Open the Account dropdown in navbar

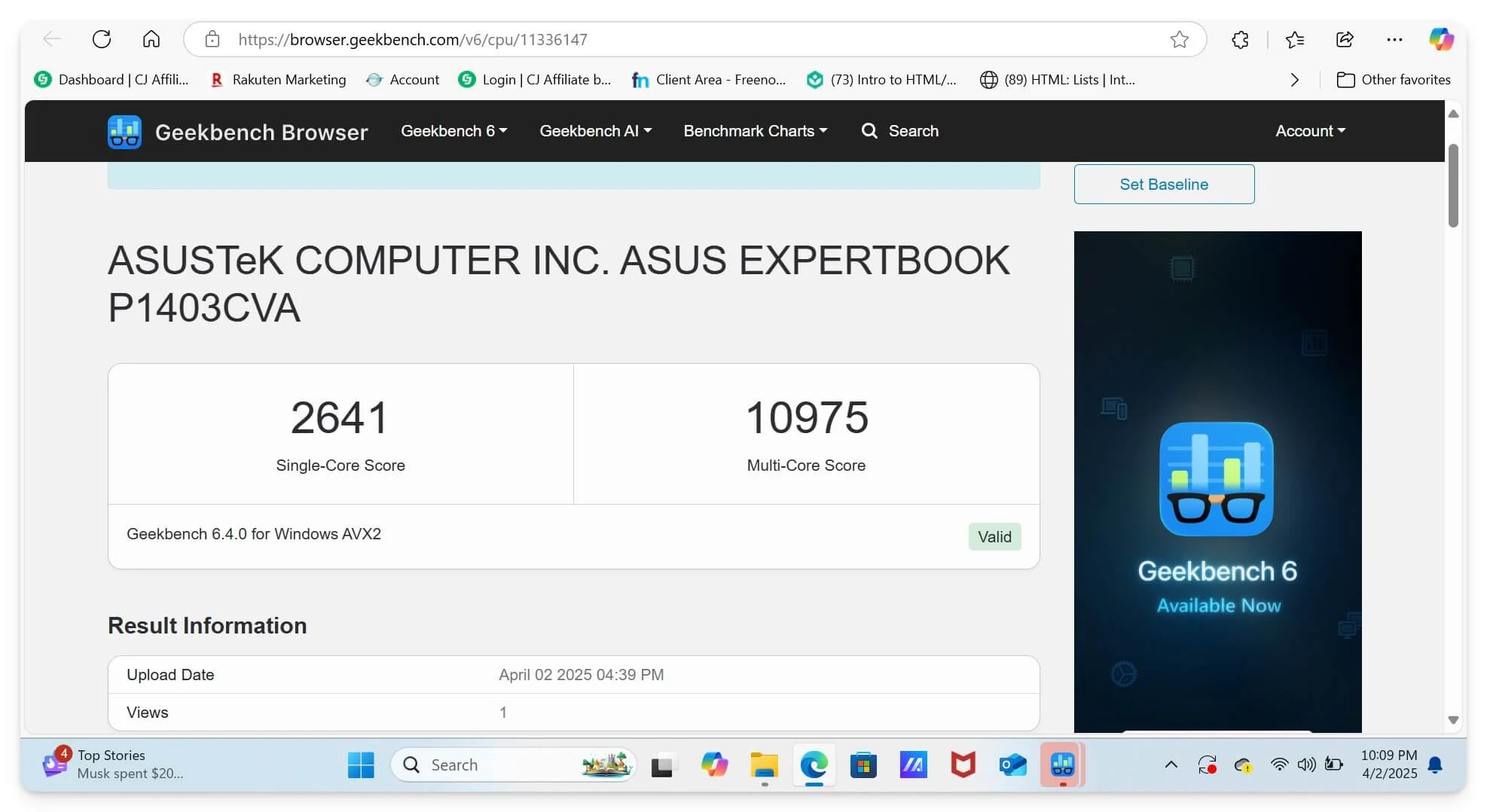click(x=1310, y=131)
